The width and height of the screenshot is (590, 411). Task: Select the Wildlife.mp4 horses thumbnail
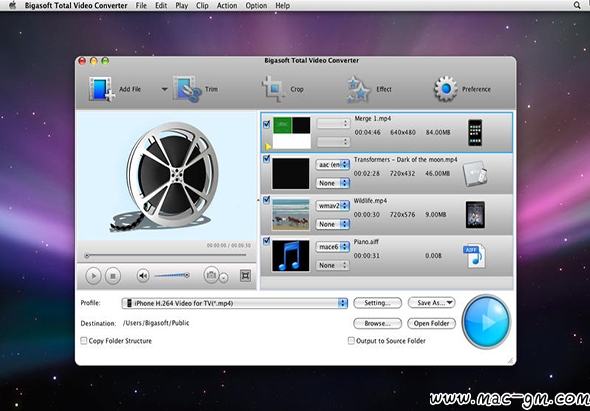coord(290,215)
